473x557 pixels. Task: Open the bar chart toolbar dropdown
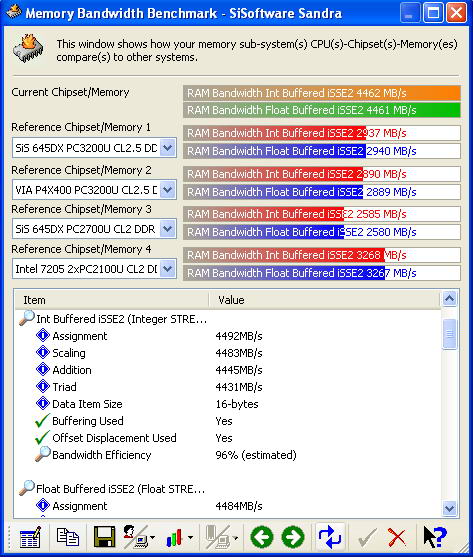click(x=190, y=537)
